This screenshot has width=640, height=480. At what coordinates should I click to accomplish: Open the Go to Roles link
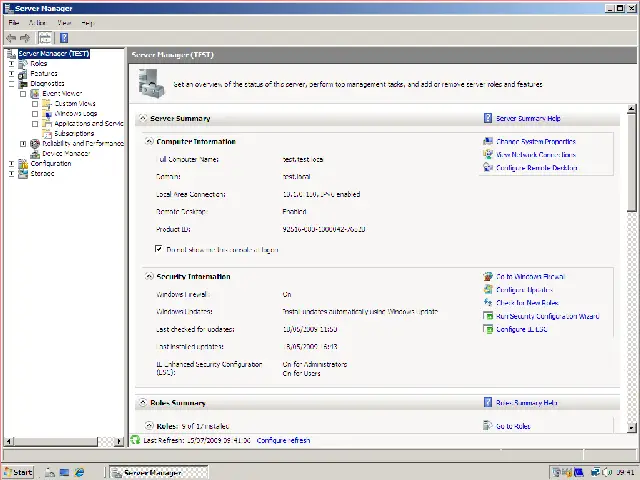coord(513,426)
